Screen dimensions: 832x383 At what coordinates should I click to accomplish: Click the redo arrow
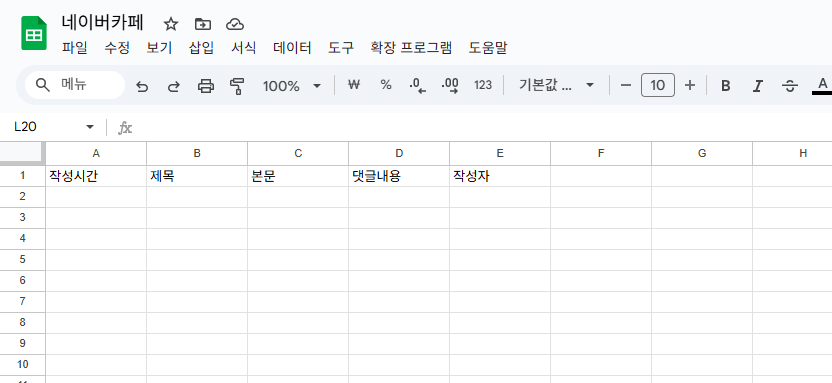[174, 85]
